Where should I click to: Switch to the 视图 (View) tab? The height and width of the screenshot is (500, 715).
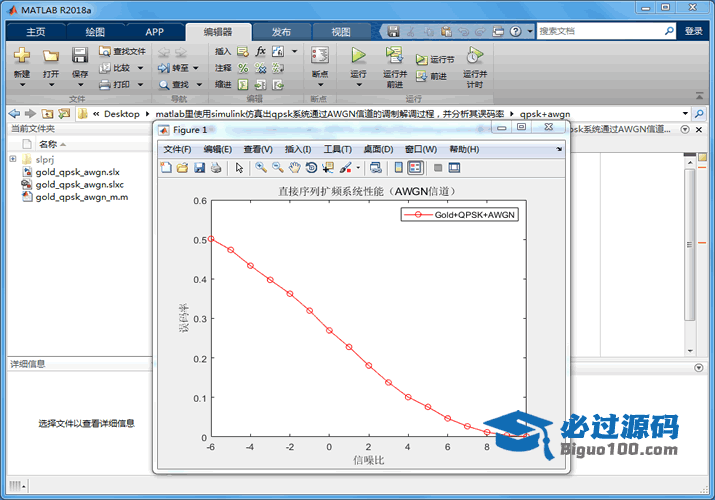(341, 32)
